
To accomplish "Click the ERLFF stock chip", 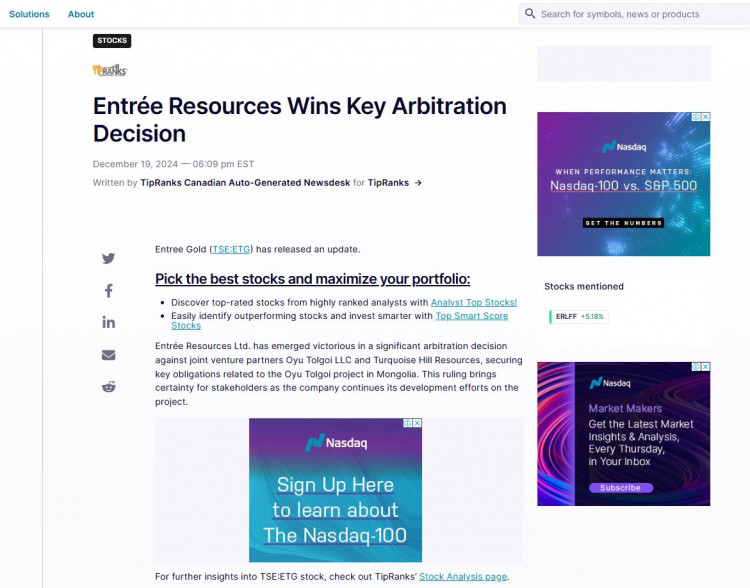I will pos(579,317).
